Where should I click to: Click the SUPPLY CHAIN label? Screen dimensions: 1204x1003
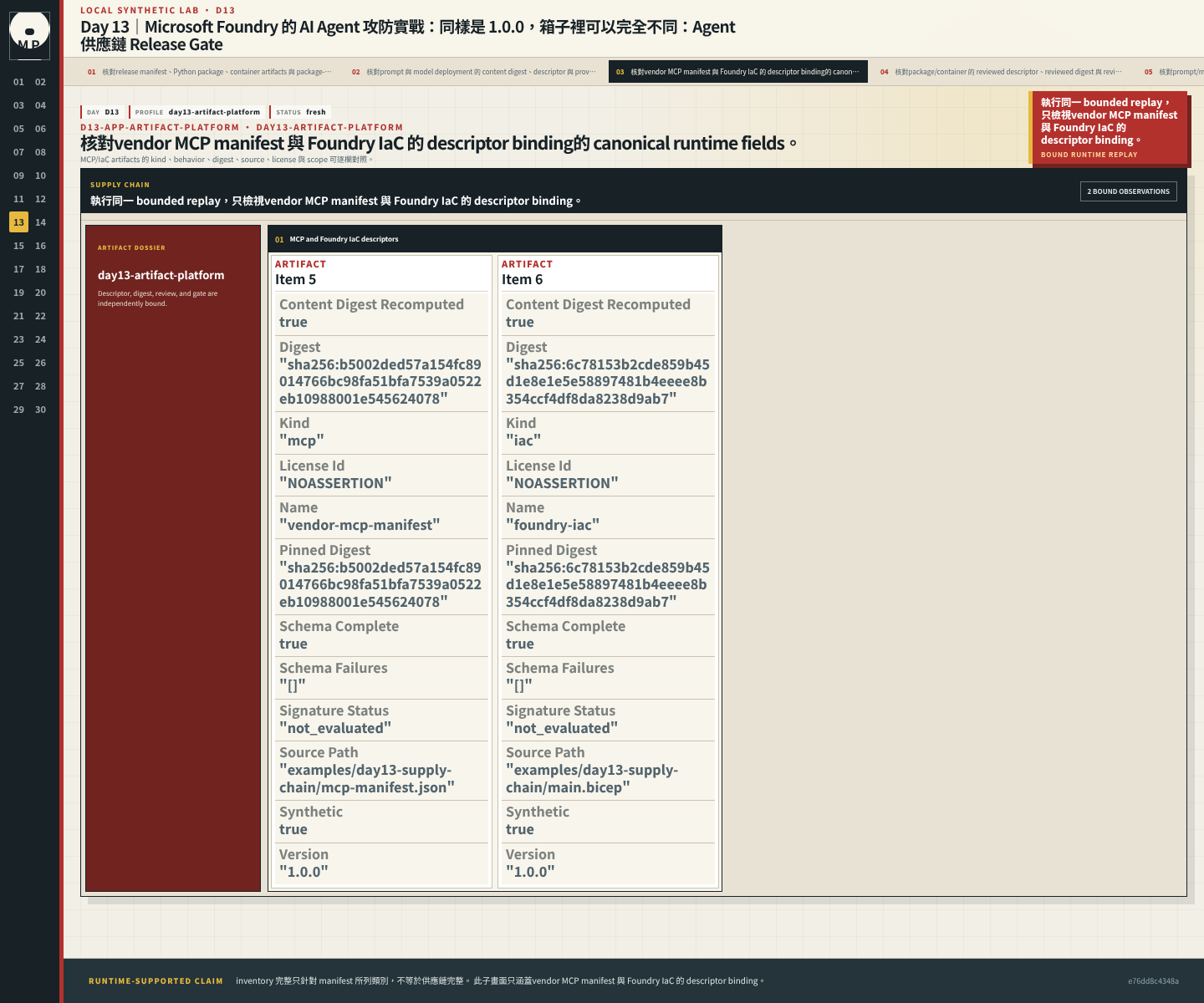tap(120, 185)
